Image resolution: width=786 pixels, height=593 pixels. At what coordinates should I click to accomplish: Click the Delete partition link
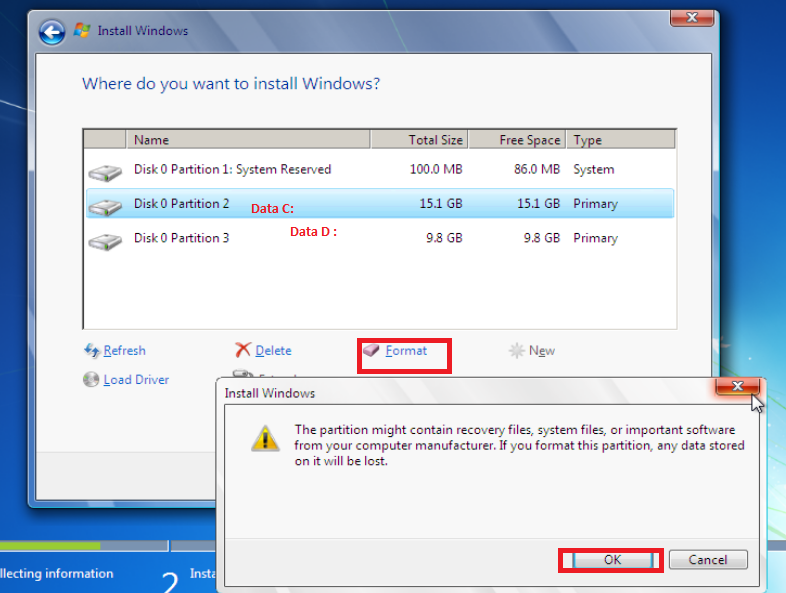(273, 350)
